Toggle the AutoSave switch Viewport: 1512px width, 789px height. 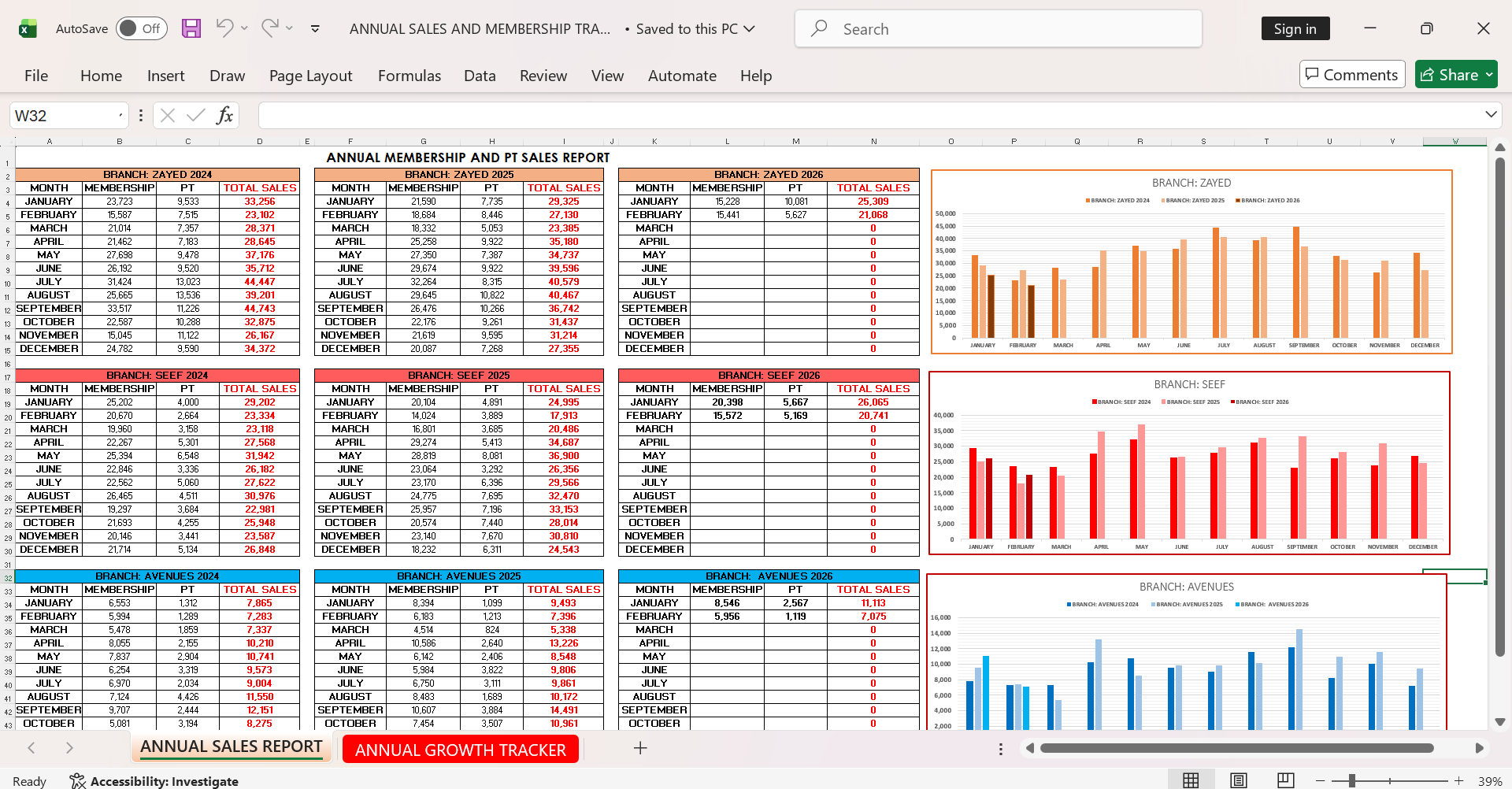pyautogui.click(x=142, y=28)
